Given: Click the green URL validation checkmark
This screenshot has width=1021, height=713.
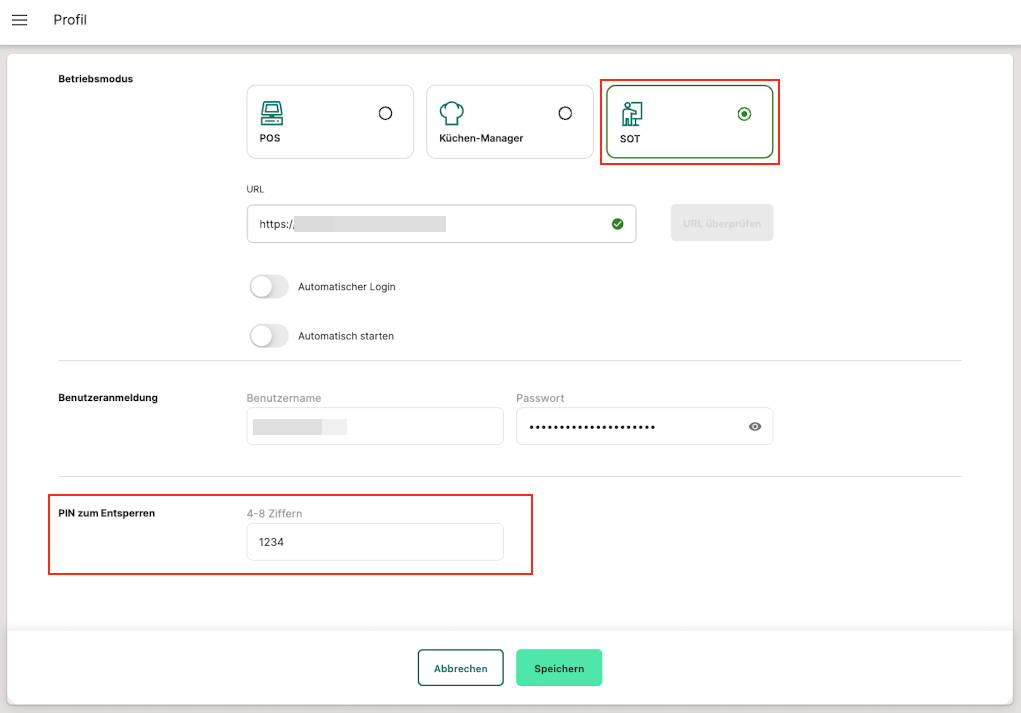Looking at the screenshot, I should tap(617, 224).
